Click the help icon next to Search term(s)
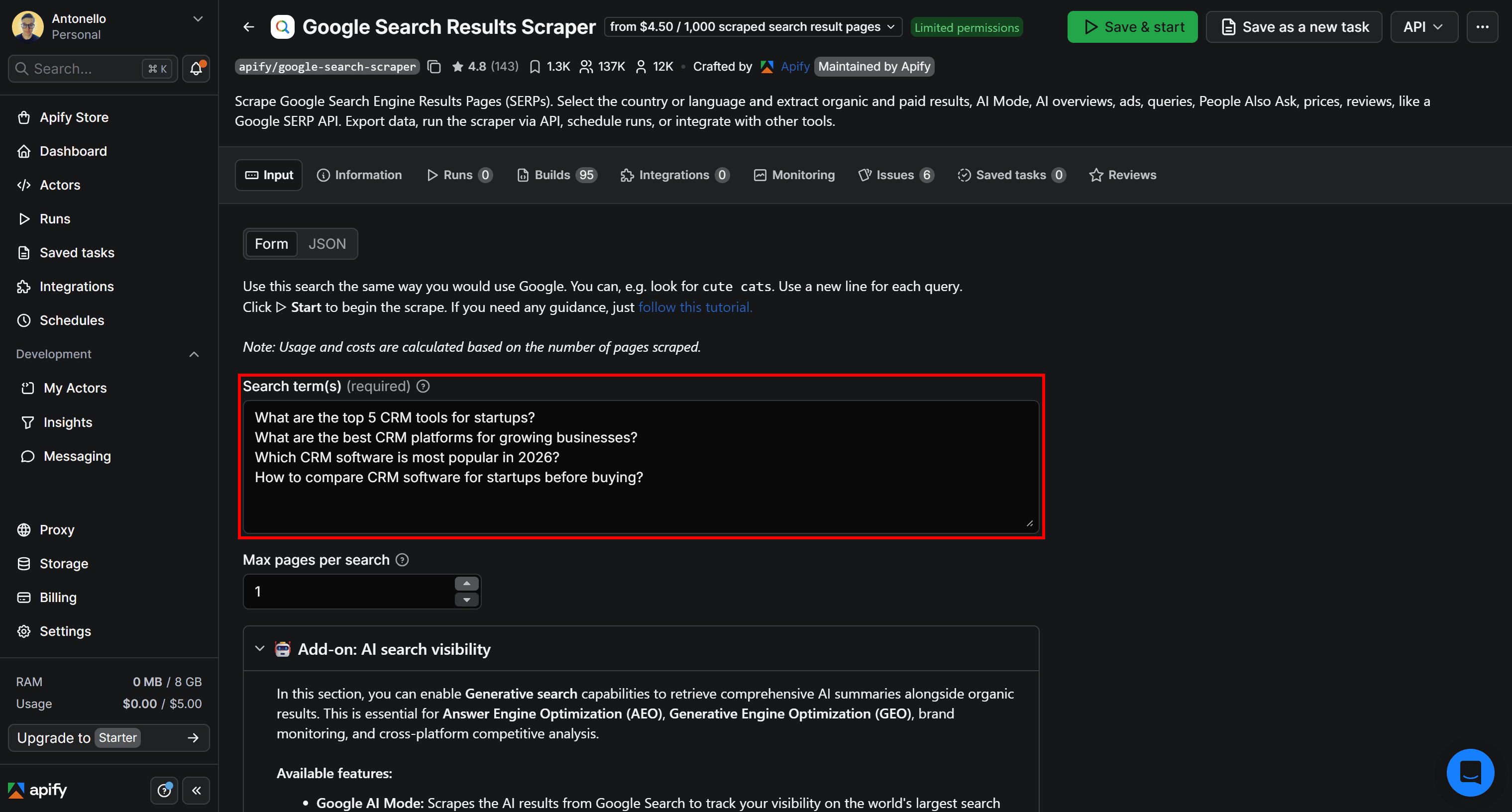The height and width of the screenshot is (812, 1512). click(x=423, y=386)
